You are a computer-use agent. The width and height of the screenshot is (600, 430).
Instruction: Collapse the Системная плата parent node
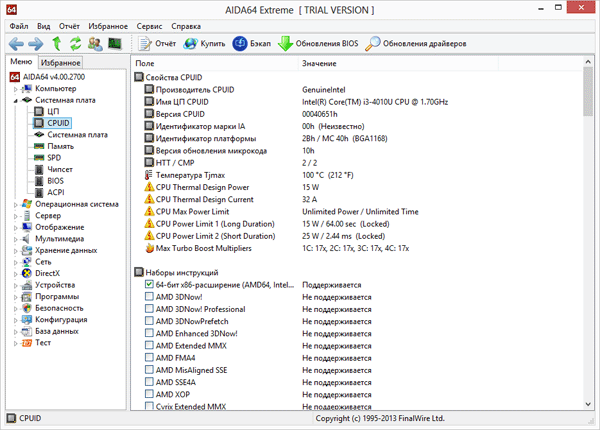click(x=16, y=101)
